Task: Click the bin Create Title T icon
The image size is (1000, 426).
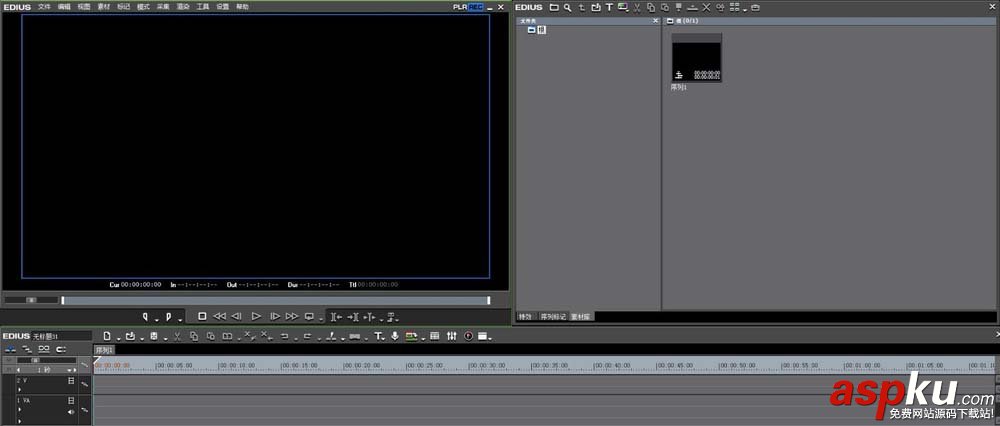Action: click(609, 7)
